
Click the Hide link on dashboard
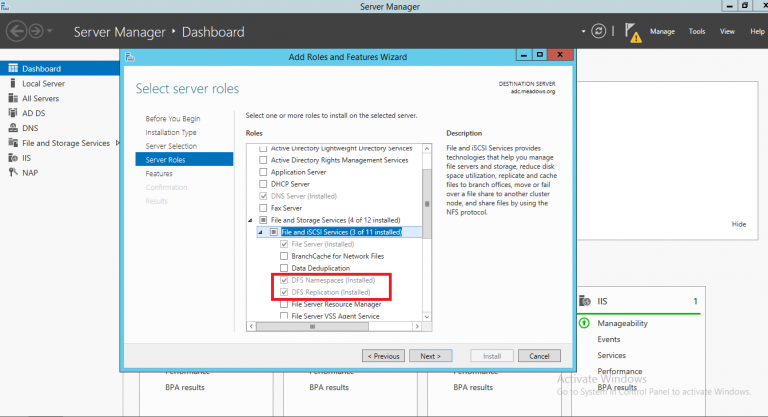[739, 224]
